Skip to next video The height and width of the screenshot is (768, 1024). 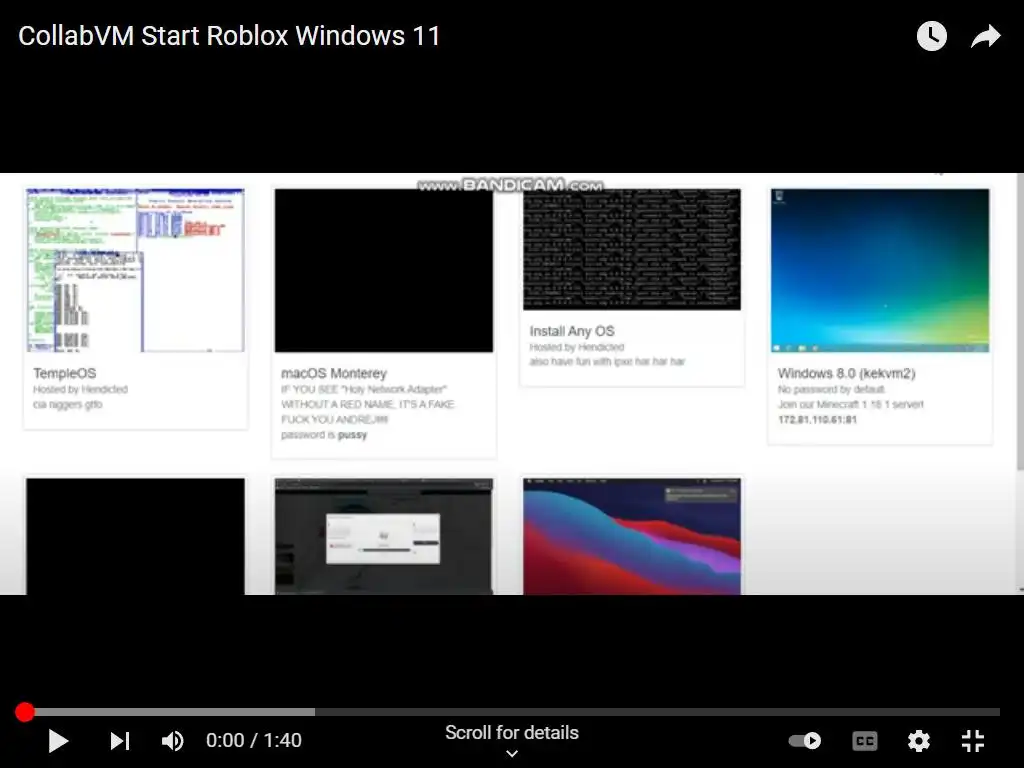point(120,741)
